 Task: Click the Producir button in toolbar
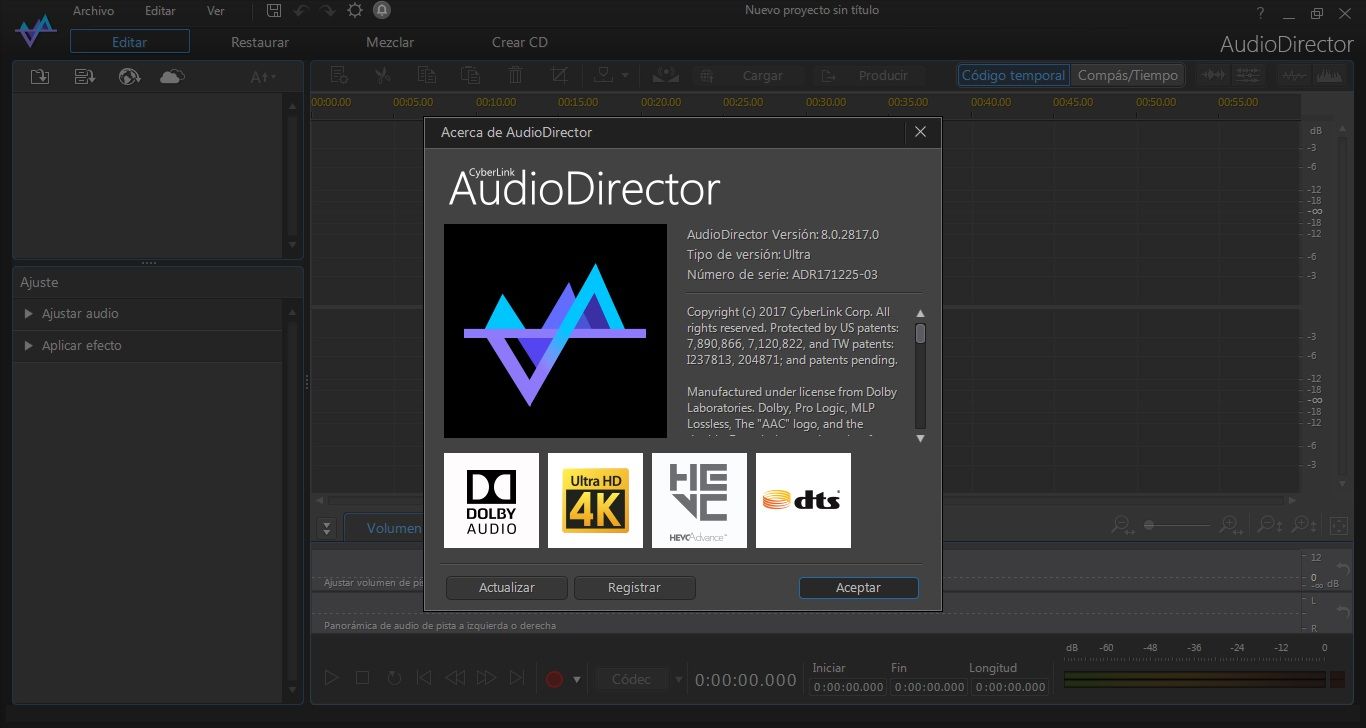click(871, 75)
